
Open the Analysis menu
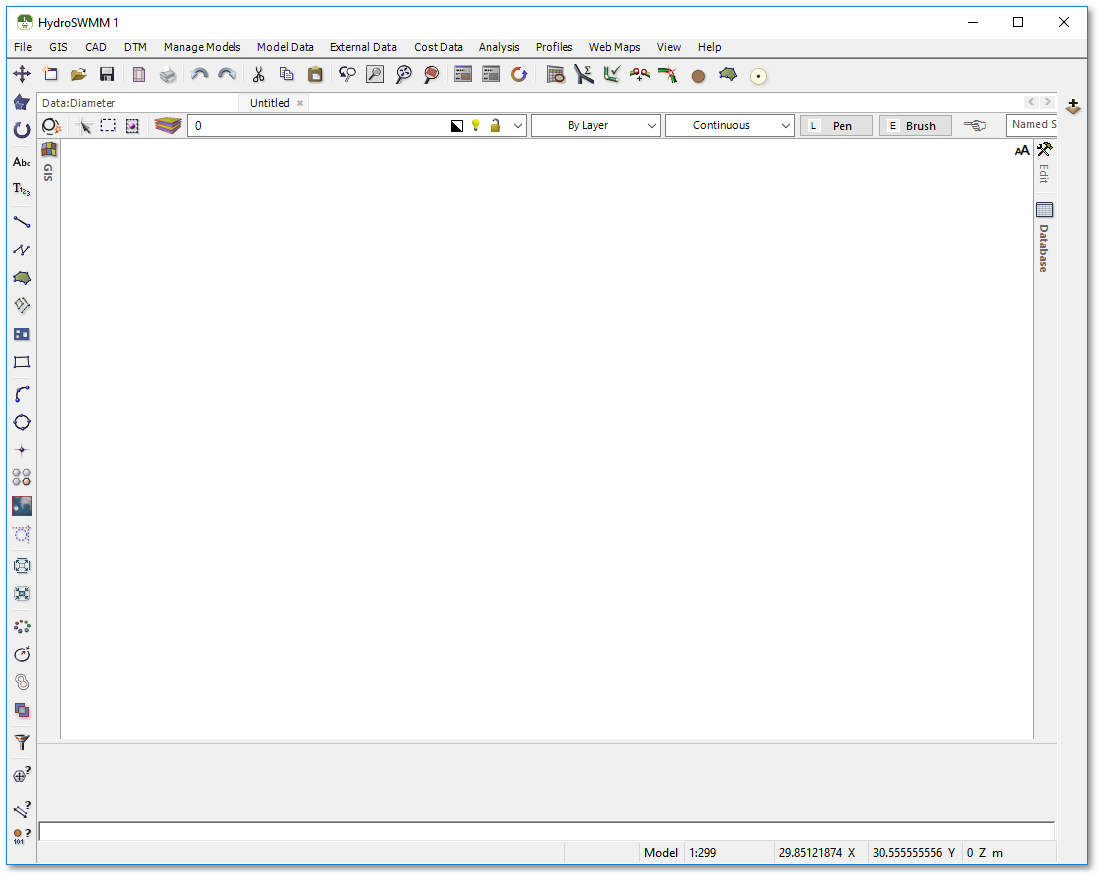499,47
